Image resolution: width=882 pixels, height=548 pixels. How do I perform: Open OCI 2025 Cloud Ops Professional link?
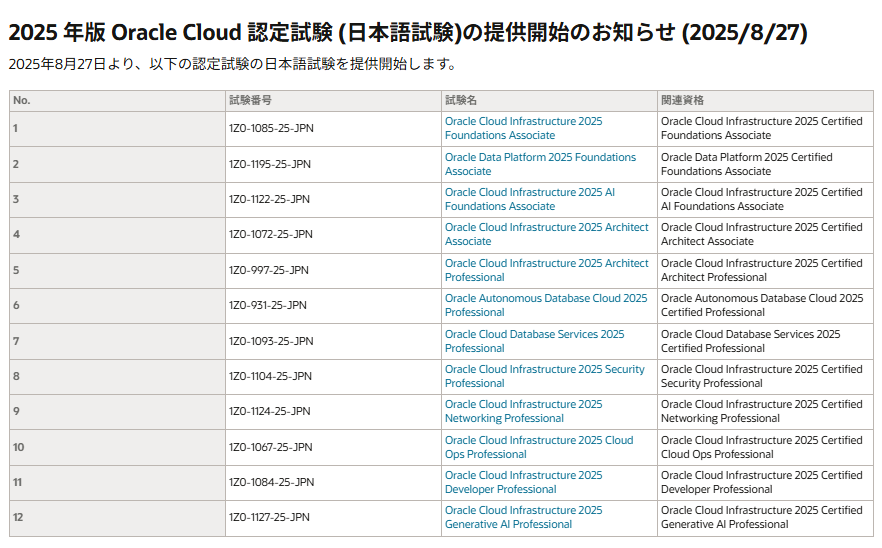pos(539,447)
